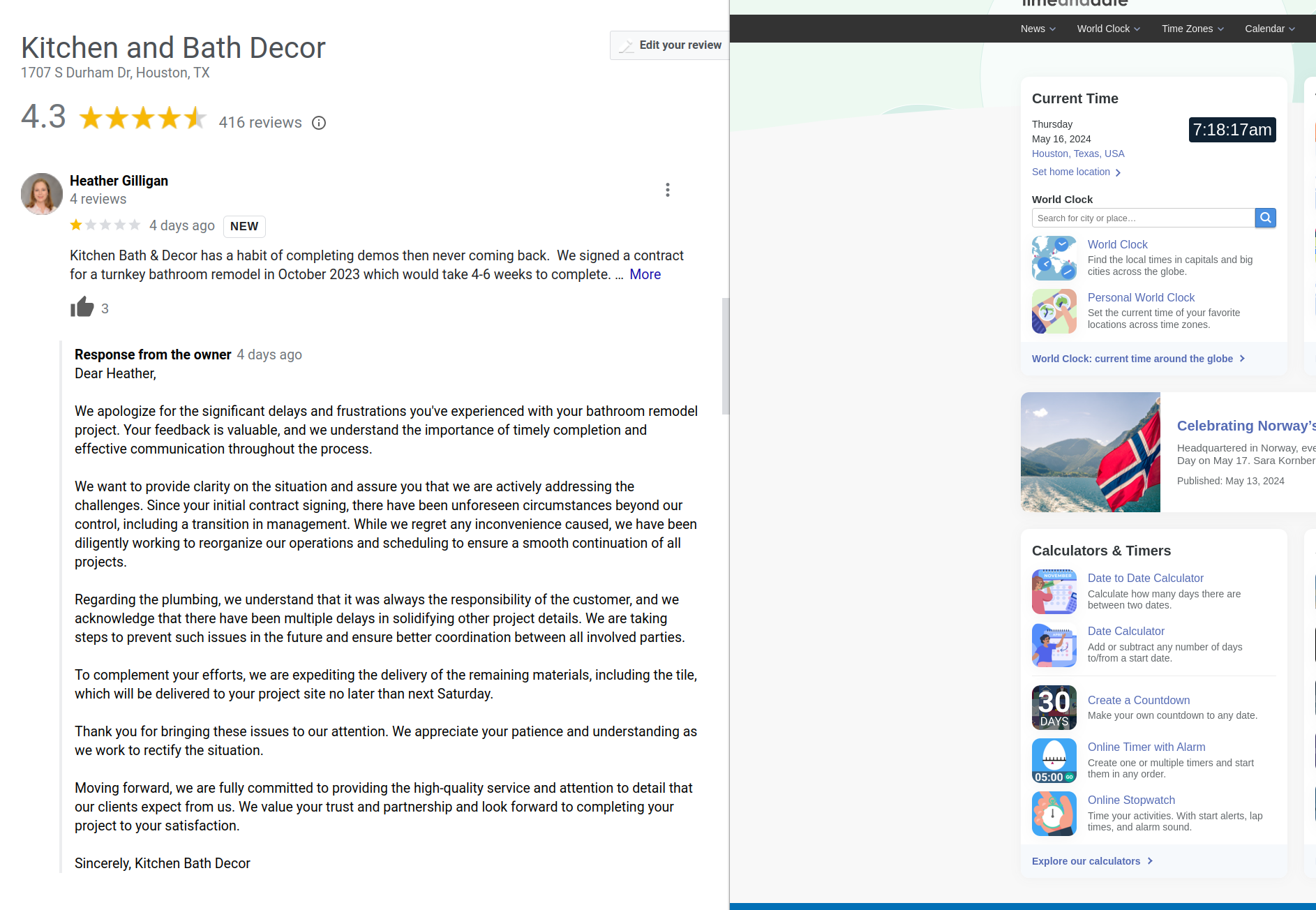Click the 7:18:17am digital clock display
The width and height of the screenshot is (1316, 910).
(x=1232, y=130)
